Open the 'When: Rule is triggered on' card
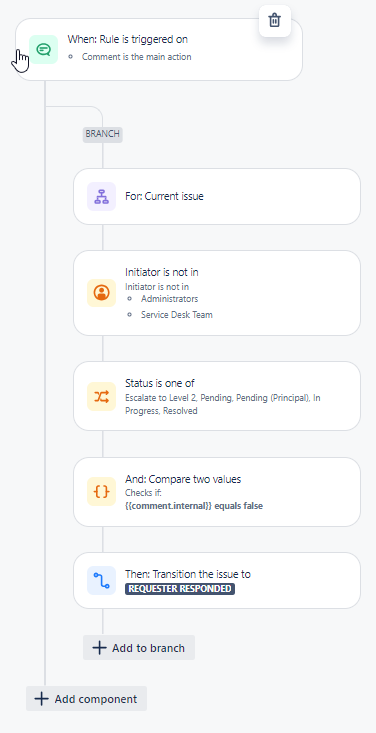Image resolution: width=376 pixels, height=733 pixels. coord(159,50)
